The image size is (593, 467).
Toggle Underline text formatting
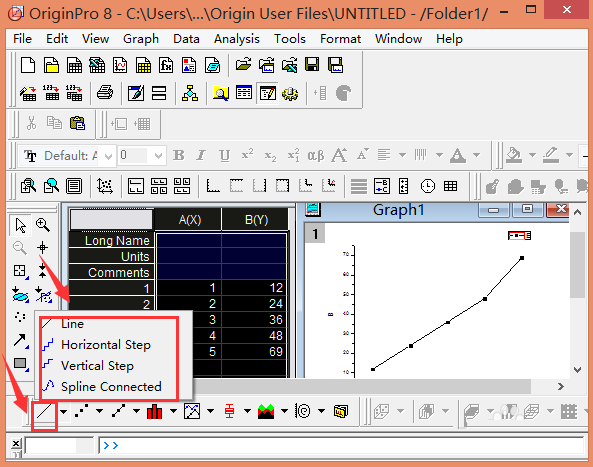224,155
